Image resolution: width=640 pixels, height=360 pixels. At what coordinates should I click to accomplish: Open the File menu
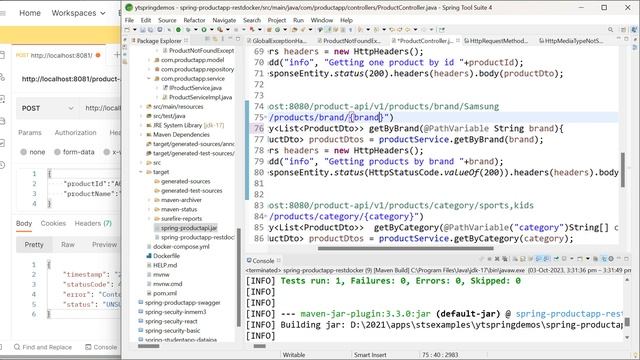pos(129,20)
